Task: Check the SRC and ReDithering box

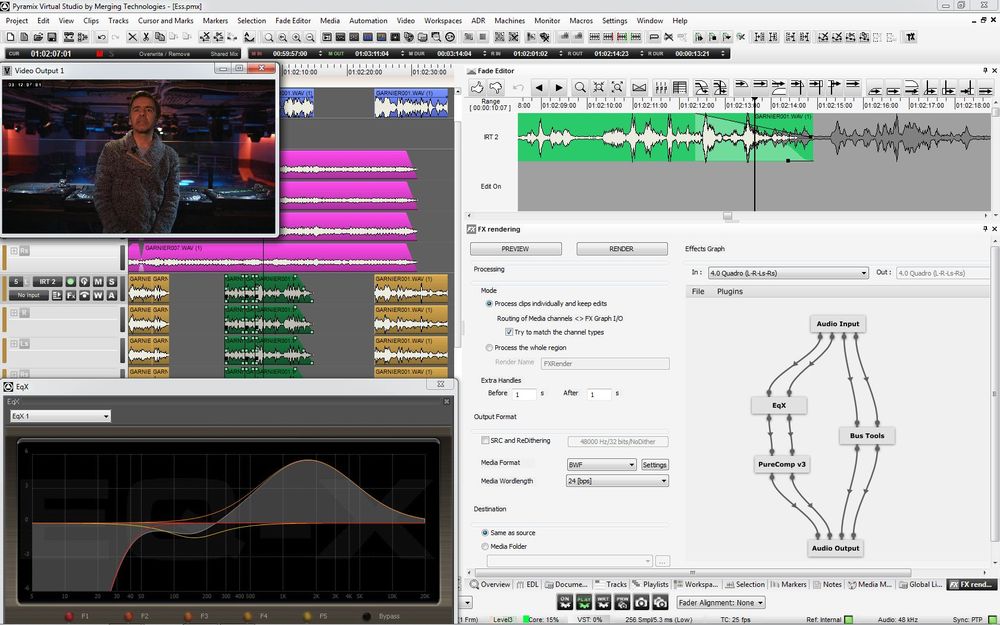Action: pyautogui.click(x=486, y=440)
